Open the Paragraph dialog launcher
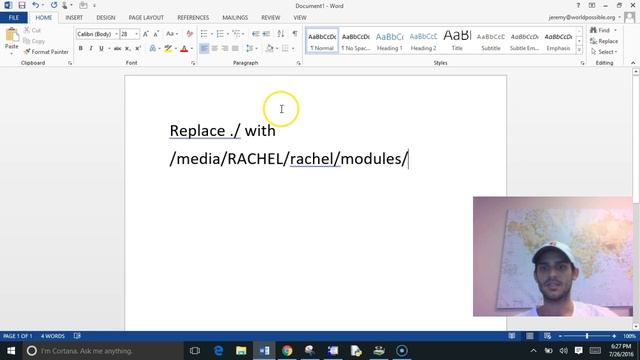 tap(298, 63)
